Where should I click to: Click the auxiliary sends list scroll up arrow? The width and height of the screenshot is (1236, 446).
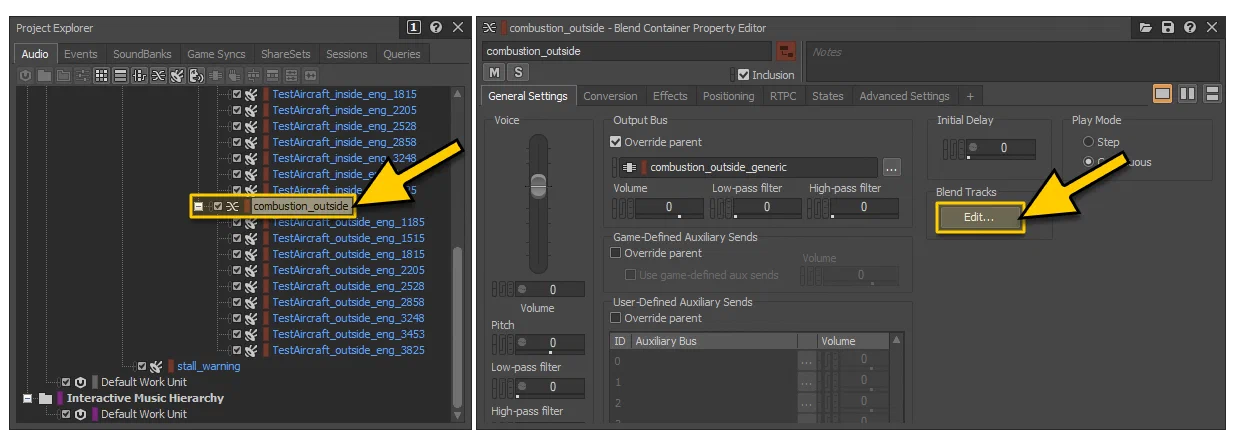896,340
